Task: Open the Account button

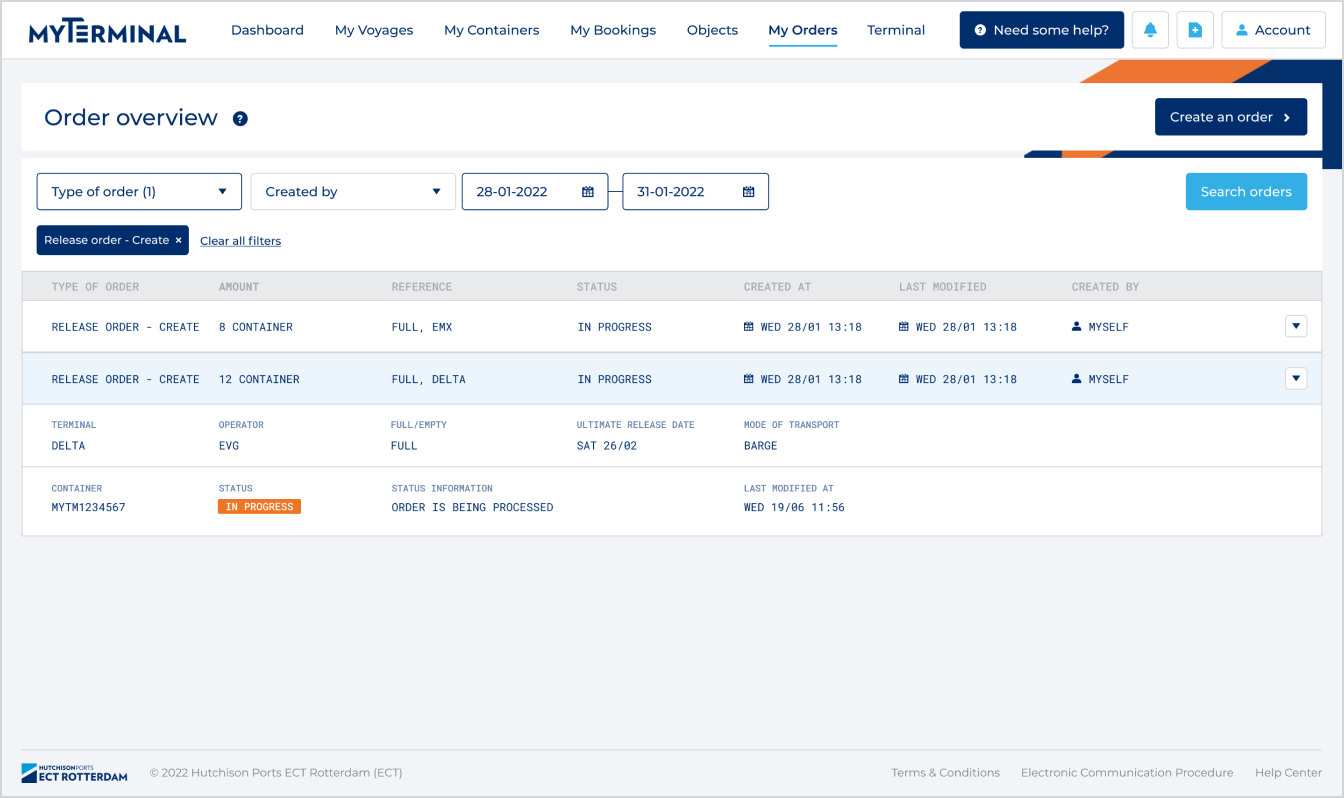Action: (x=1273, y=30)
